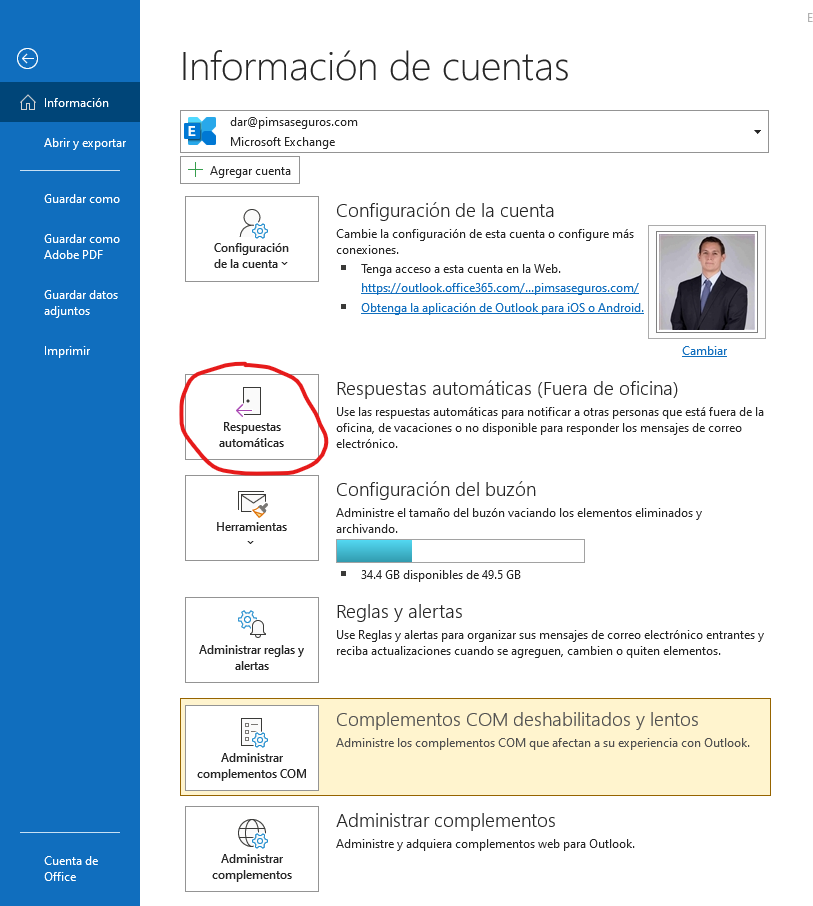Click the COM add-ins checklist gear icon
Viewport: 813px width, 906px height.
click(254, 732)
